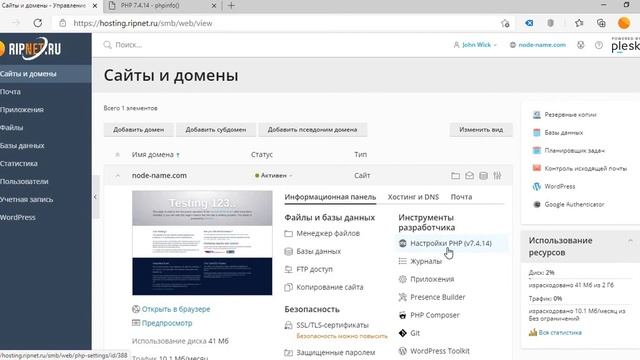Click the Добавить домен button
Image resolution: width=640 pixels, height=360 pixels.
click(138, 129)
